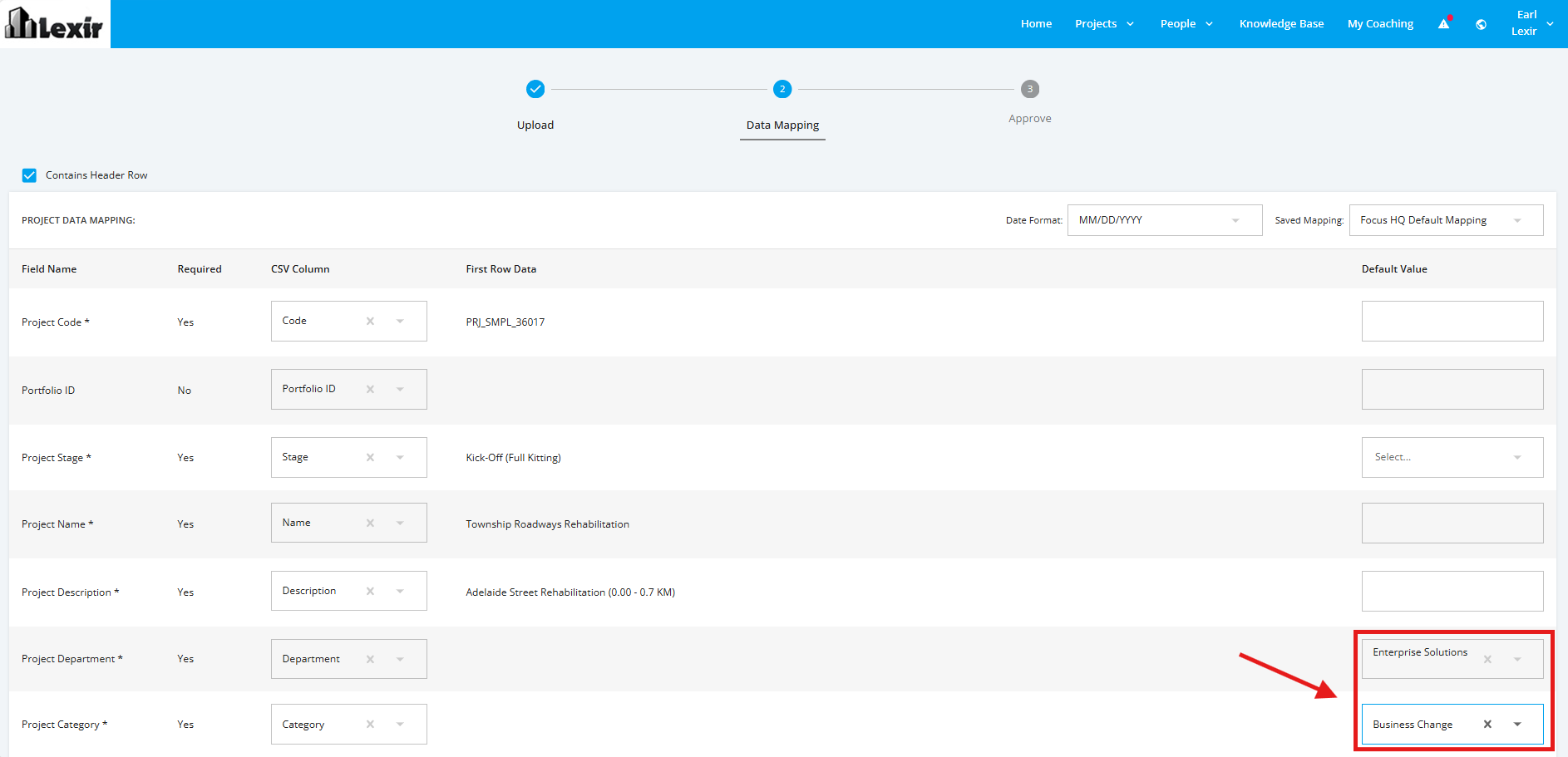Open My Coaching
This screenshot has height=757, width=1568.
click(1380, 23)
